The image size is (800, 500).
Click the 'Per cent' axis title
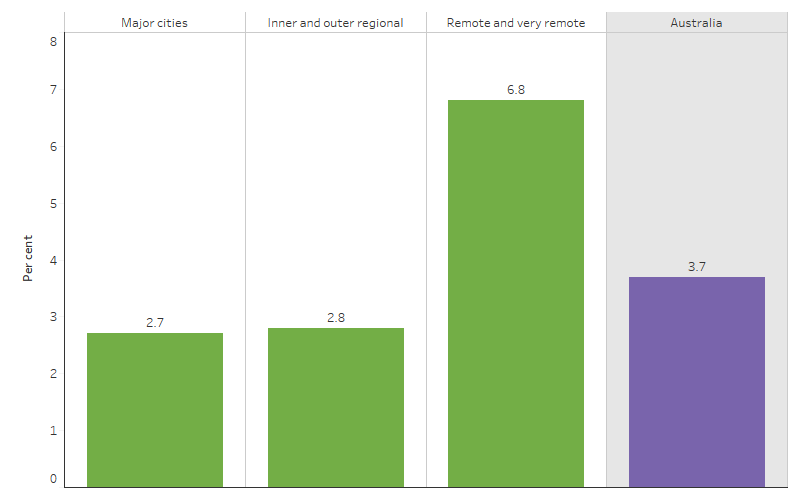(x=28, y=258)
